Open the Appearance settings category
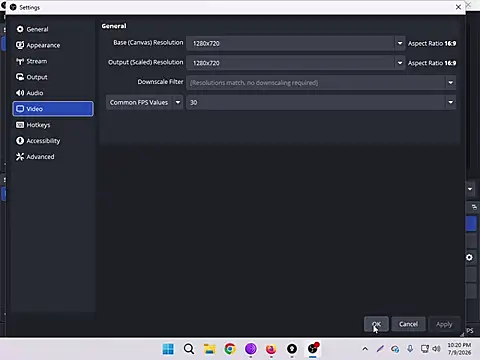This screenshot has height=360, width=480. (53, 45)
